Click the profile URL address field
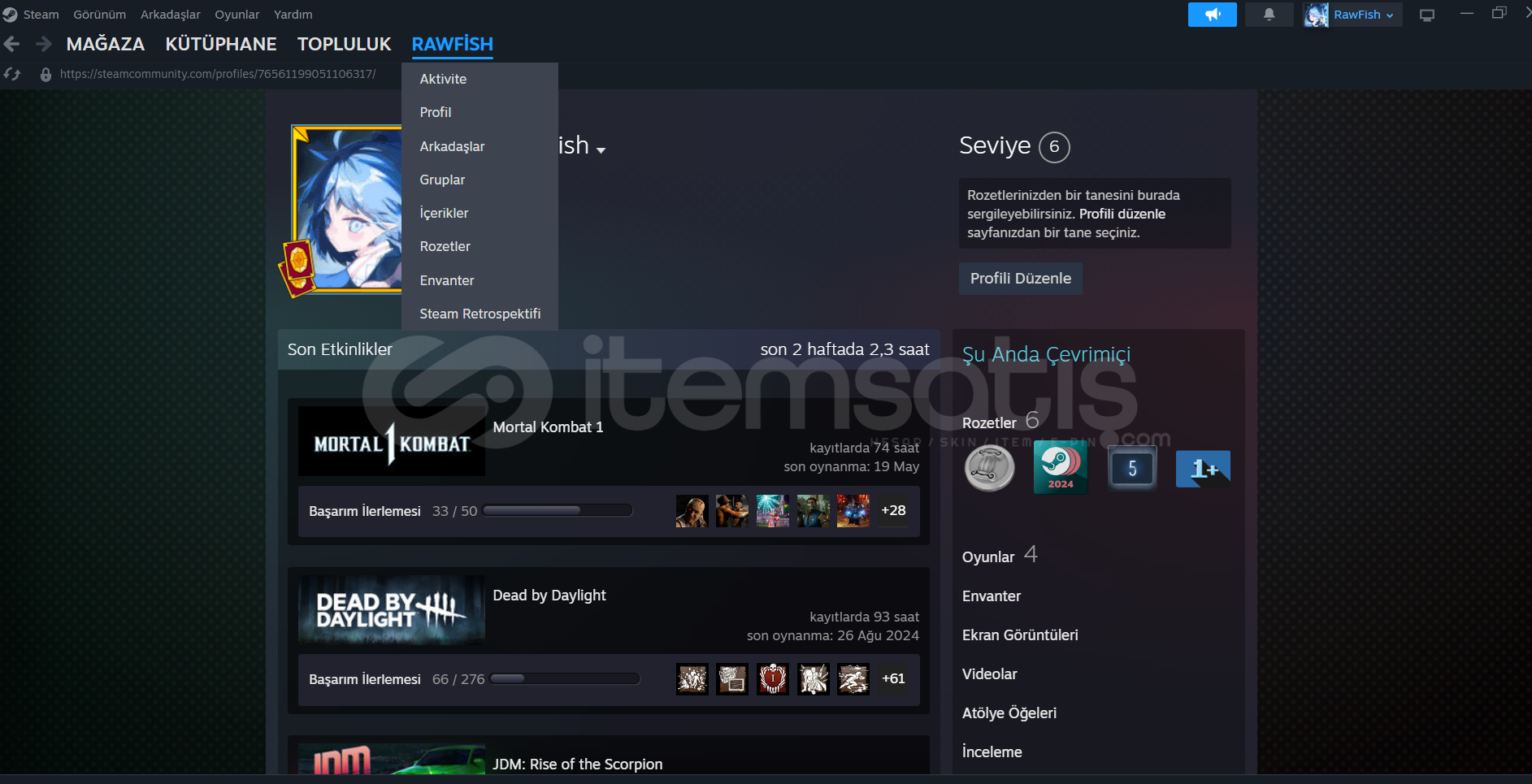 218,74
